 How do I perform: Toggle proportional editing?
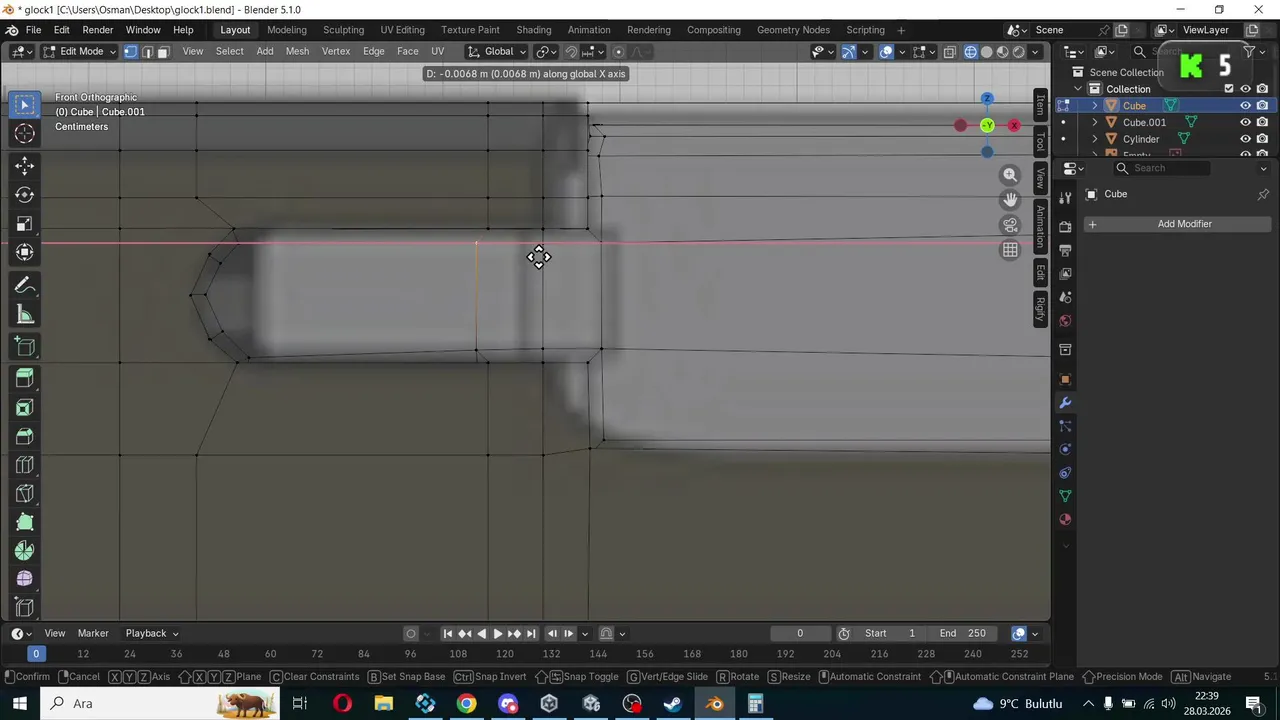click(618, 52)
